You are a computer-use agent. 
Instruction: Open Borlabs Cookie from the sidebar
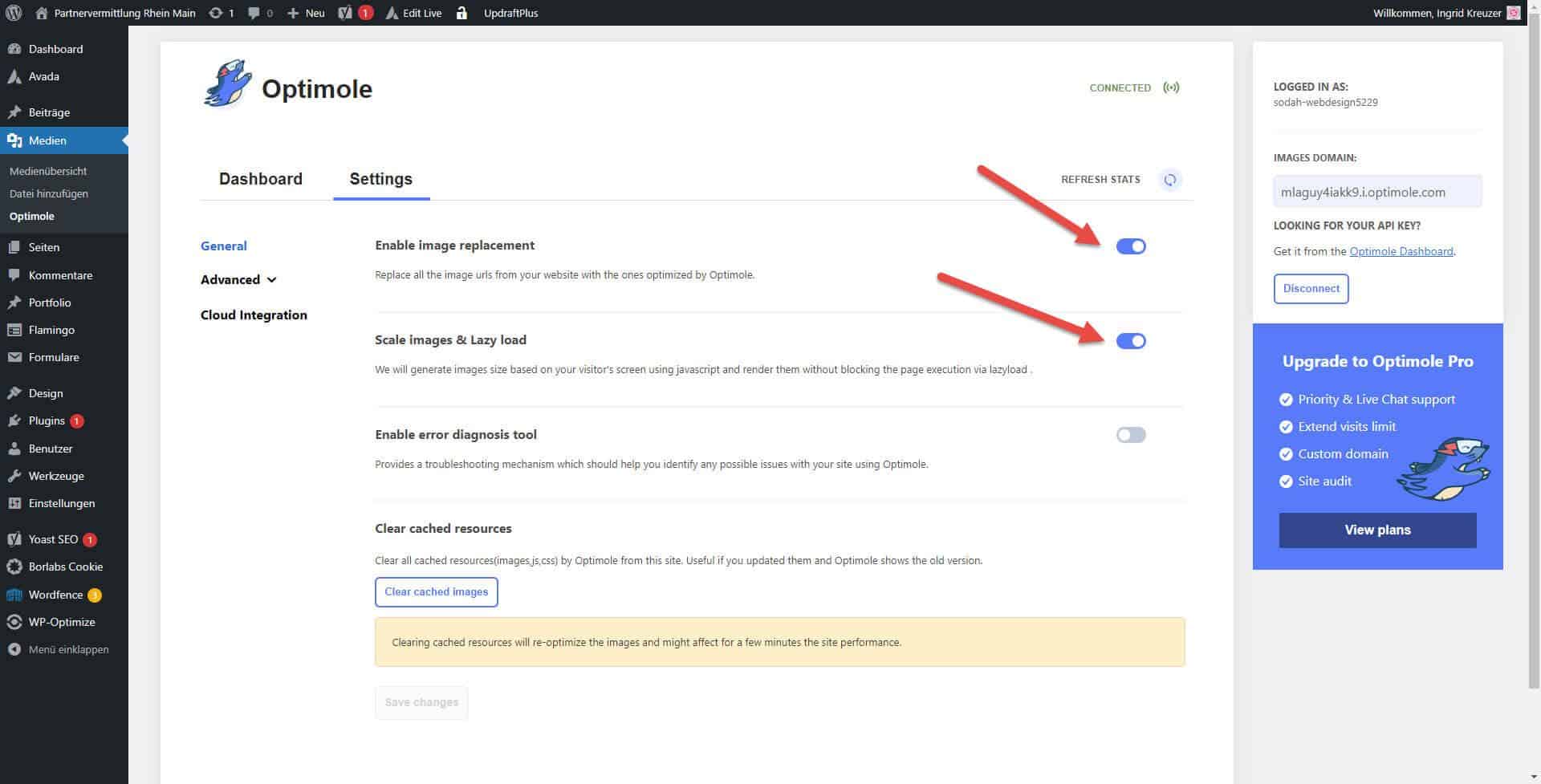(x=65, y=567)
